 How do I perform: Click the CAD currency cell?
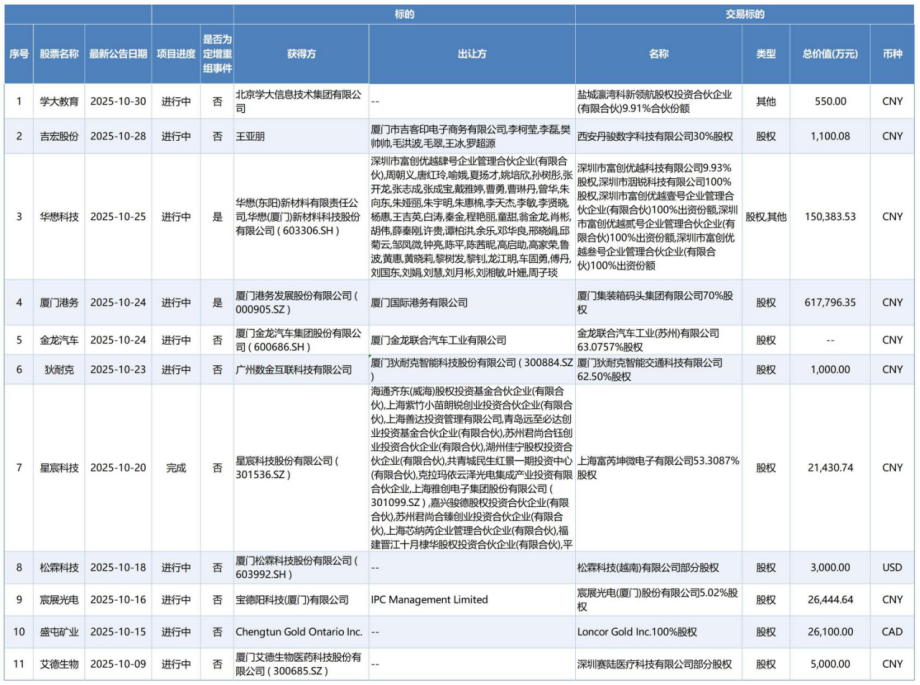[x=892, y=632]
